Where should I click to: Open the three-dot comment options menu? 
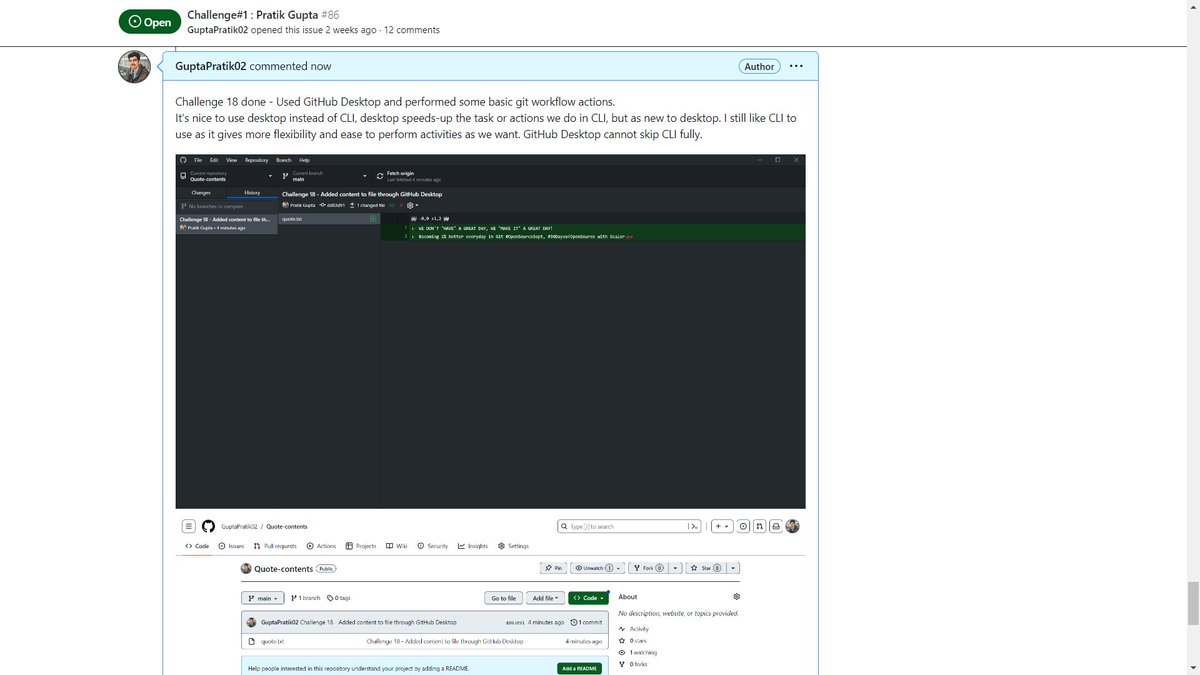click(x=796, y=66)
